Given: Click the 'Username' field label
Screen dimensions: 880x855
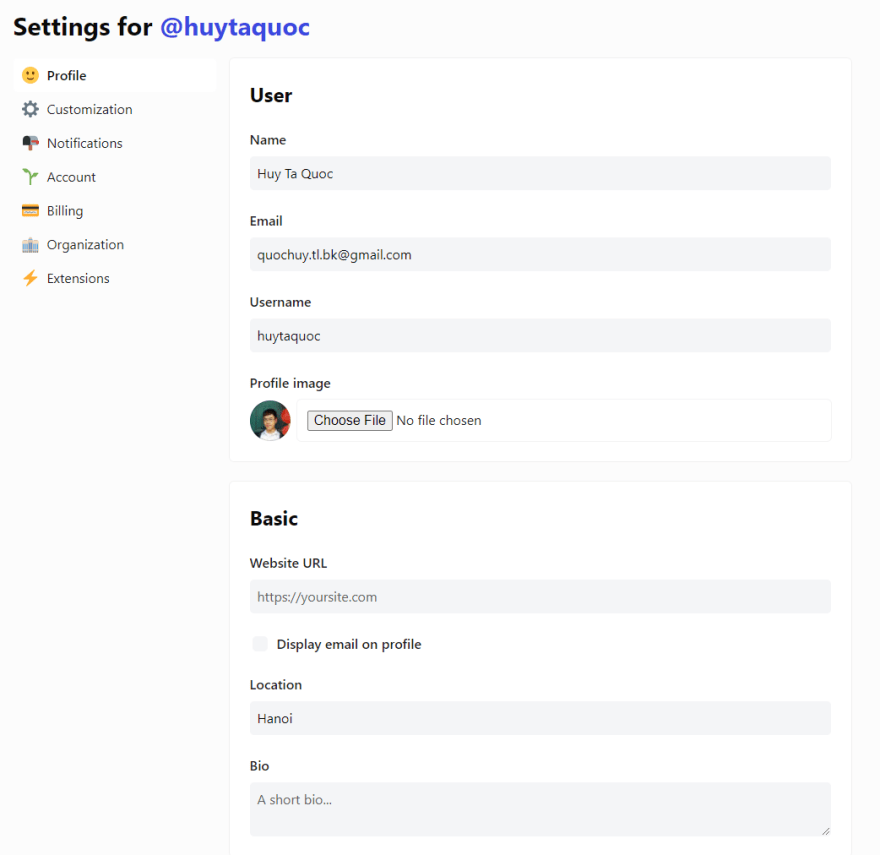Looking at the screenshot, I should point(281,302).
